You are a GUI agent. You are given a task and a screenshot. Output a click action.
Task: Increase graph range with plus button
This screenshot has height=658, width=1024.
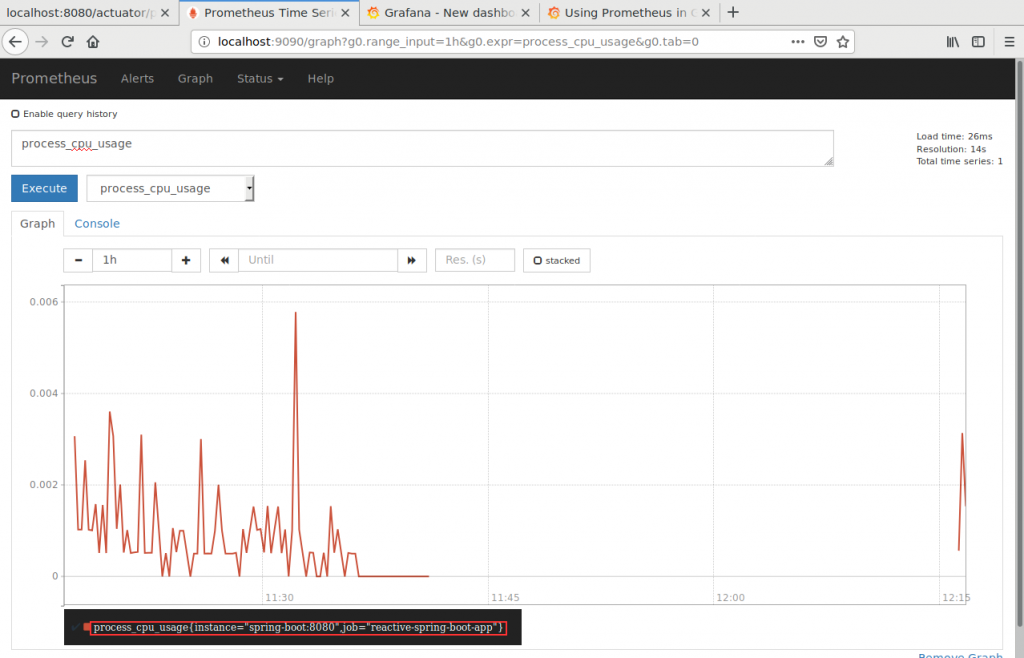click(186, 260)
